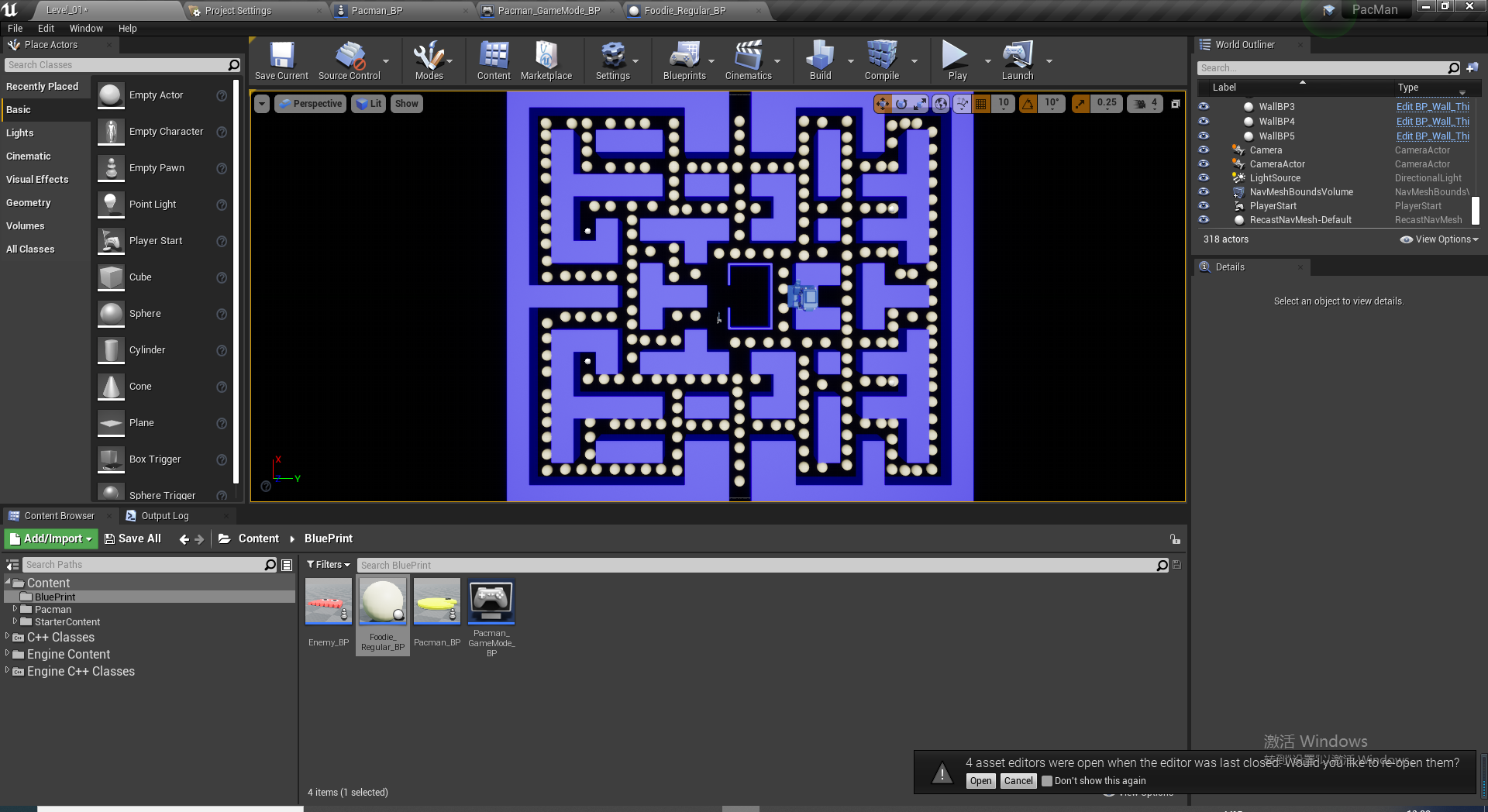Click Open in the asset editors prompt
Screen dimensions: 1488x812
[980, 781]
